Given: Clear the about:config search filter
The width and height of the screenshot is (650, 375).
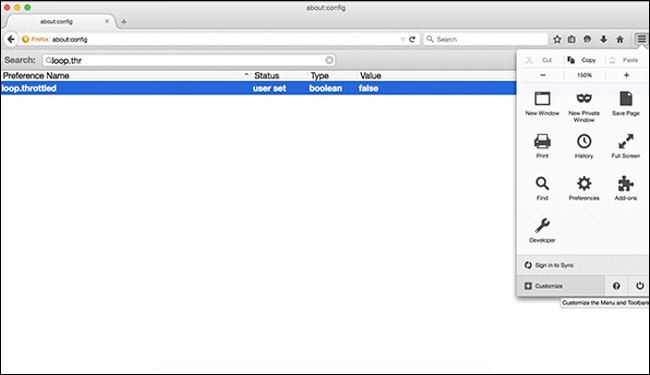Looking at the screenshot, I should point(329,60).
